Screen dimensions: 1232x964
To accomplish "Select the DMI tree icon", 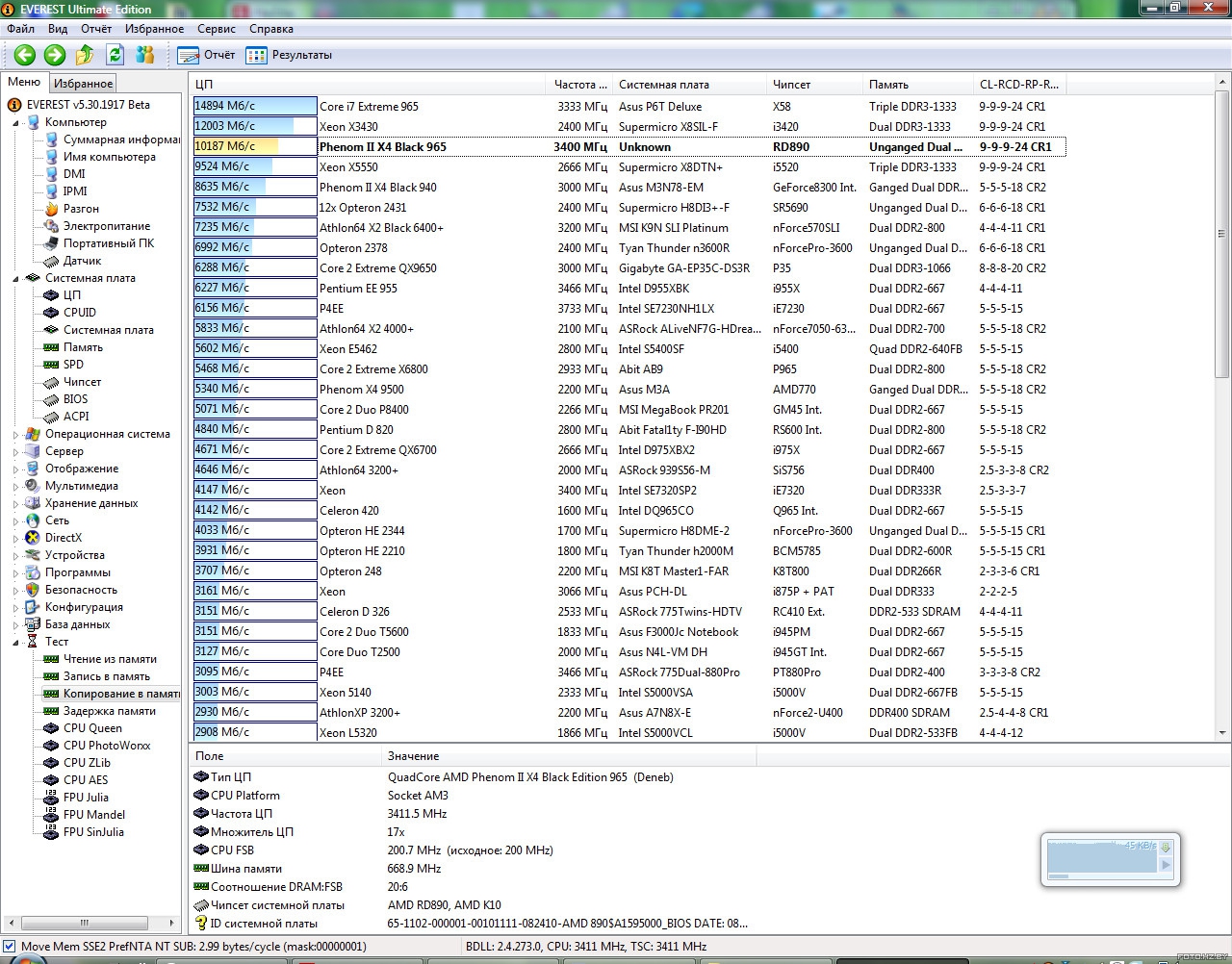I will pos(52,174).
